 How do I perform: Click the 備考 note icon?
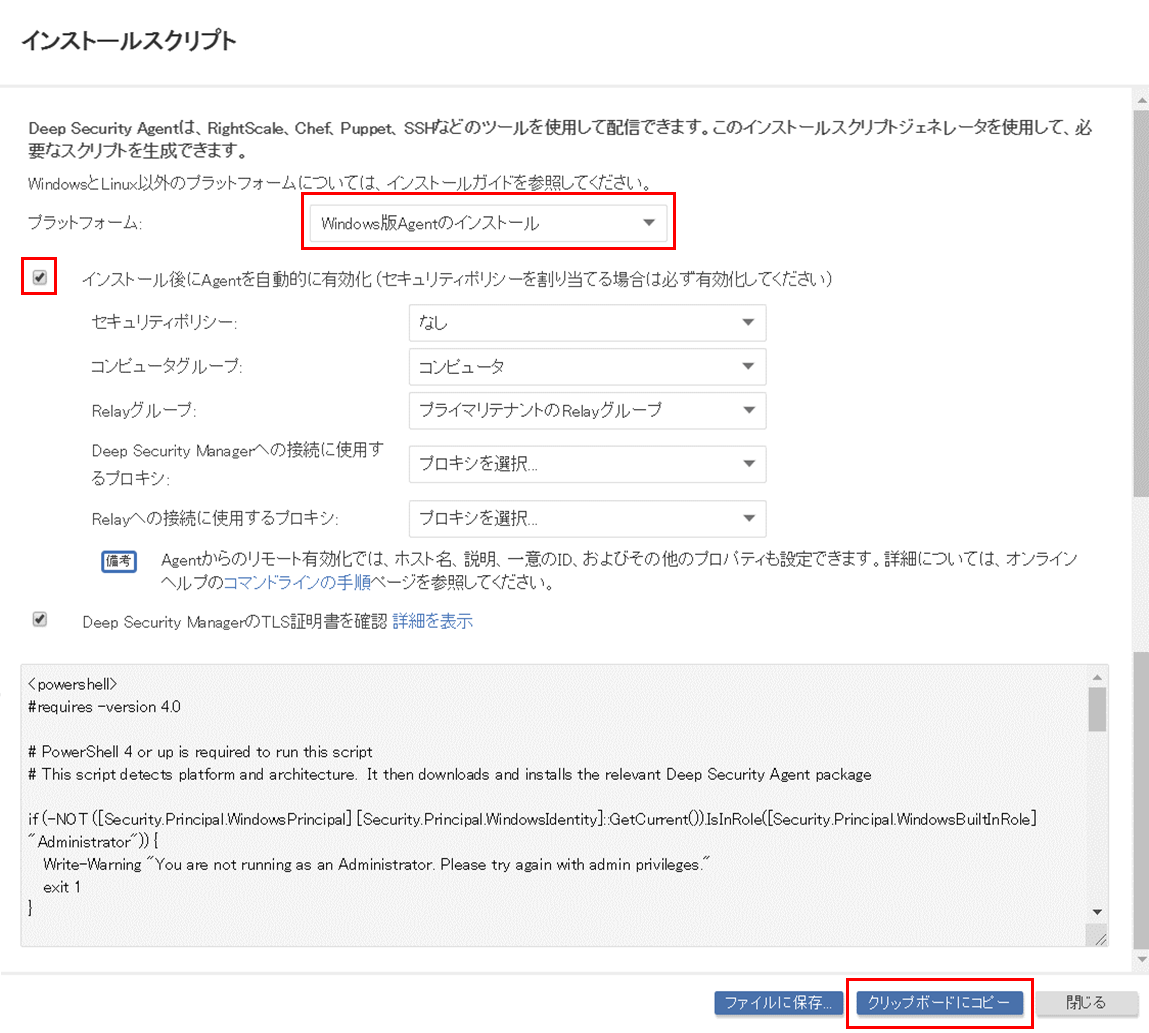coord(119,561)
